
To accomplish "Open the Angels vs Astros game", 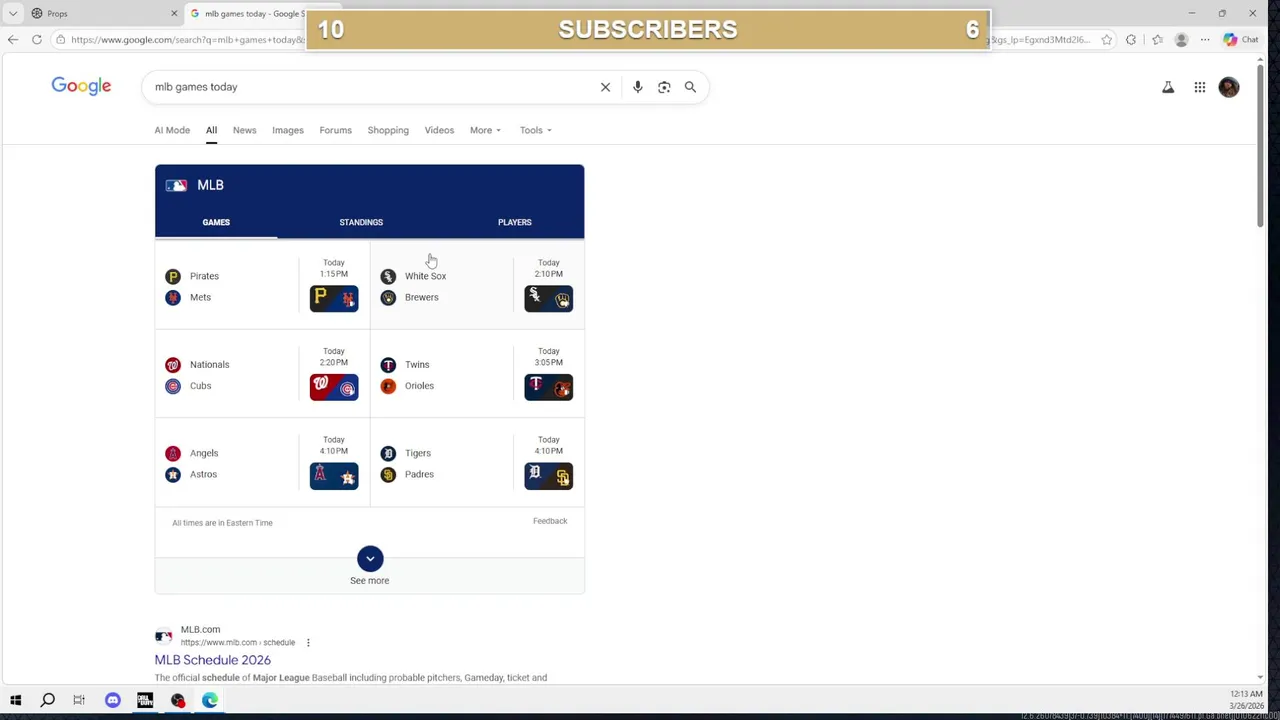I will 262,462.
